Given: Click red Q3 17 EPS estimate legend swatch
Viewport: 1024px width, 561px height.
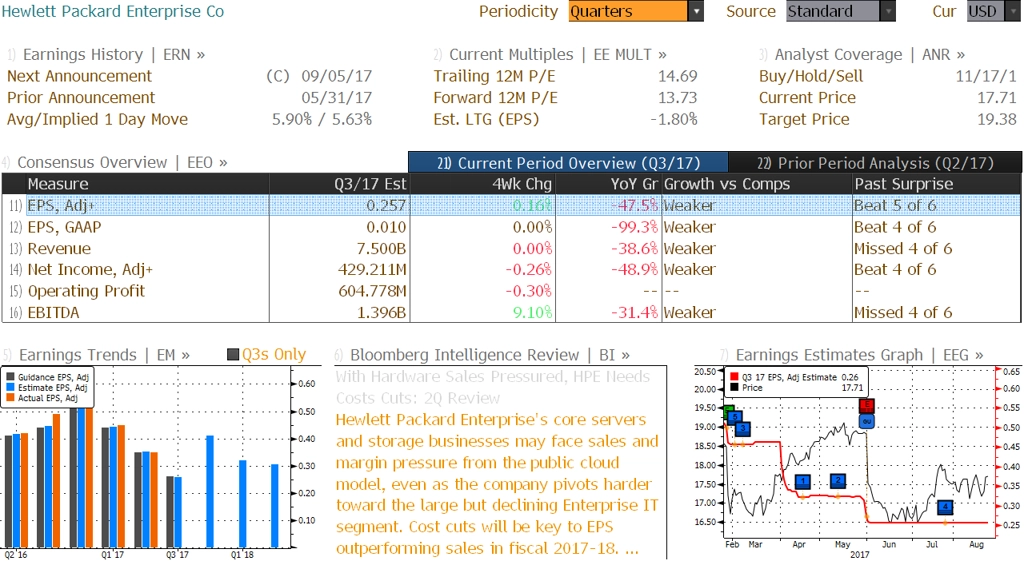Looking at the screenshot, I should point(735,377).
